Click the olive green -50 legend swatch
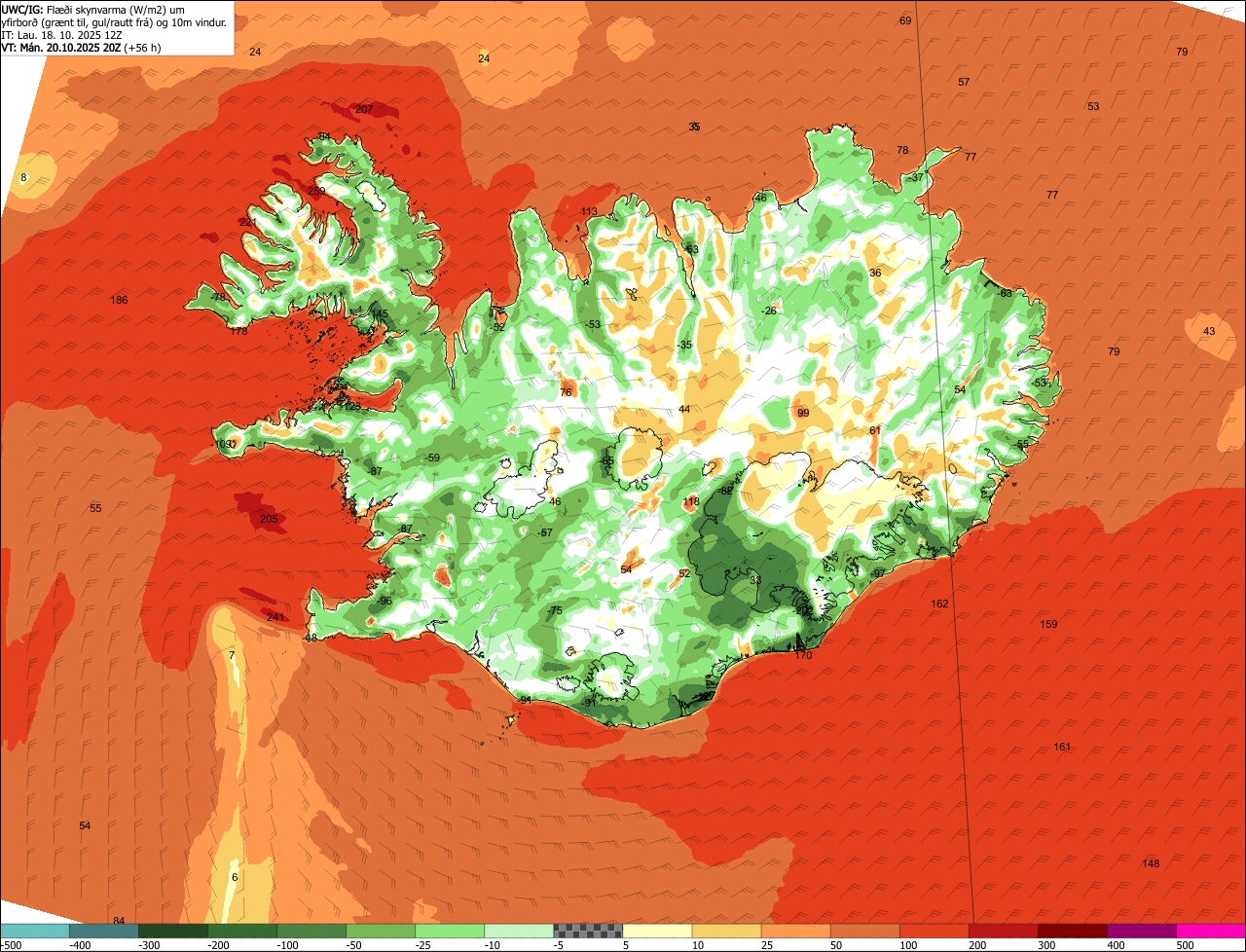Viewport: 1246px width, 952px height. click(x=380, y=931)
